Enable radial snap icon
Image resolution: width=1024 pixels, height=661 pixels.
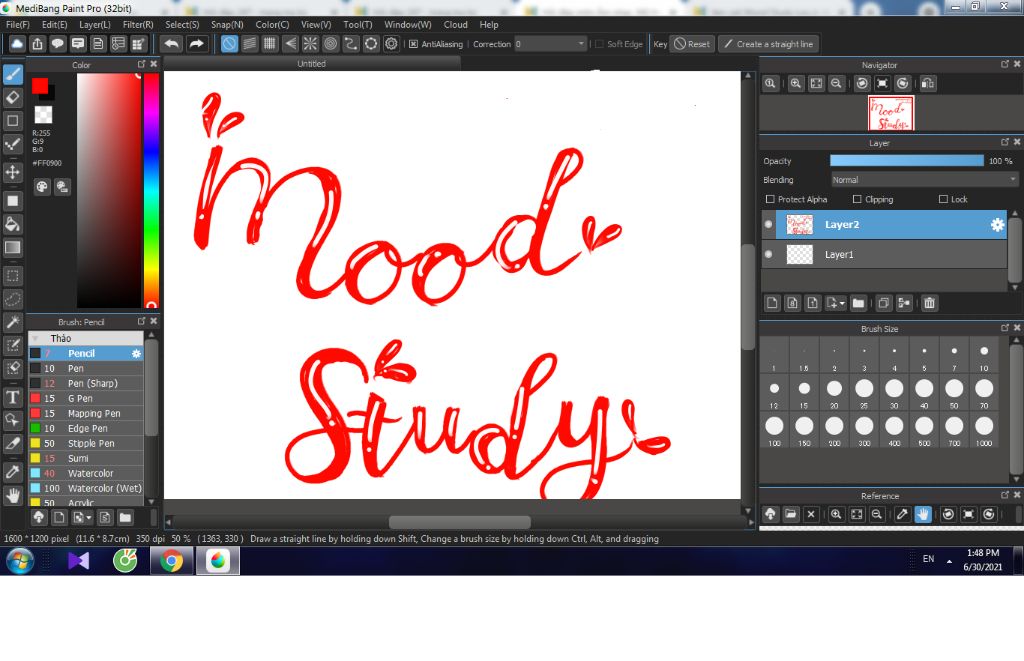(310, 44)
